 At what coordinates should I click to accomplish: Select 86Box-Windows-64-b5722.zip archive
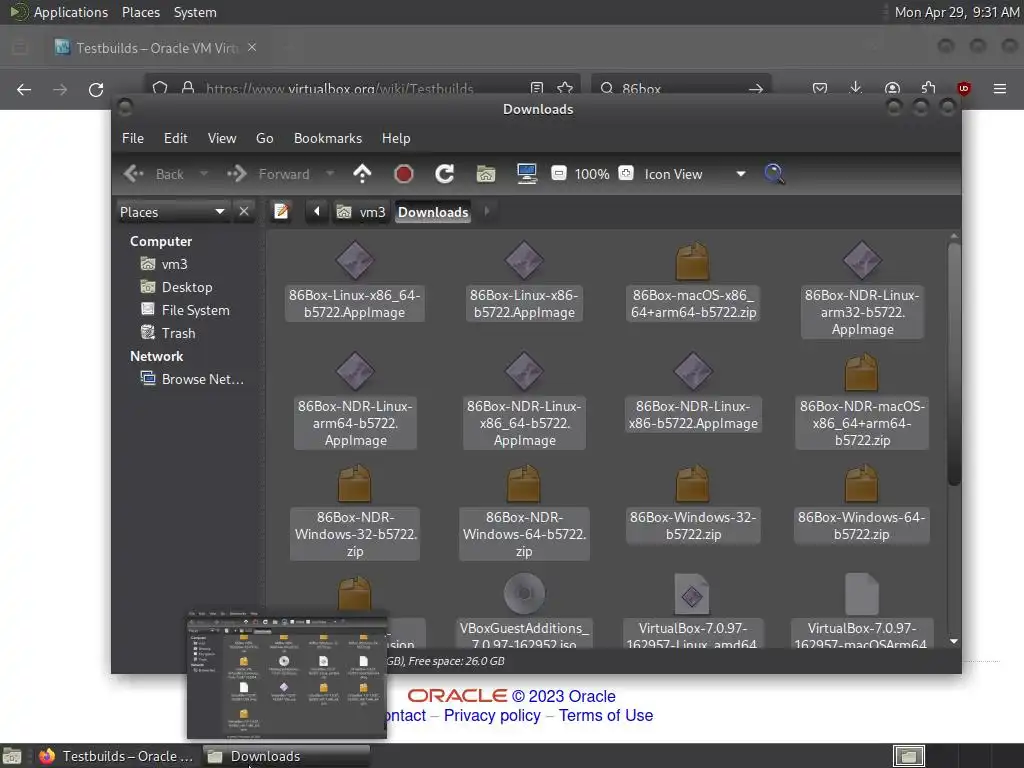861,483
